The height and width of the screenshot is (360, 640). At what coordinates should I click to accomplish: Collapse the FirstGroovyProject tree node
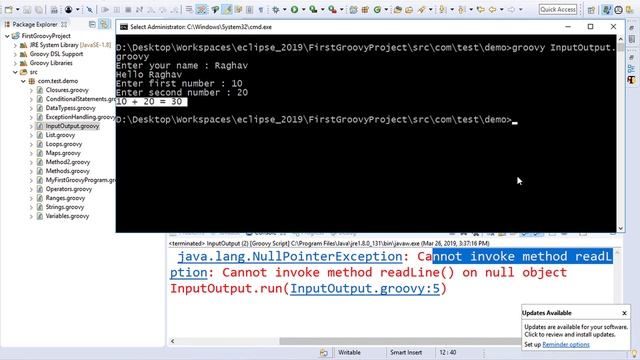click(7, 36)
